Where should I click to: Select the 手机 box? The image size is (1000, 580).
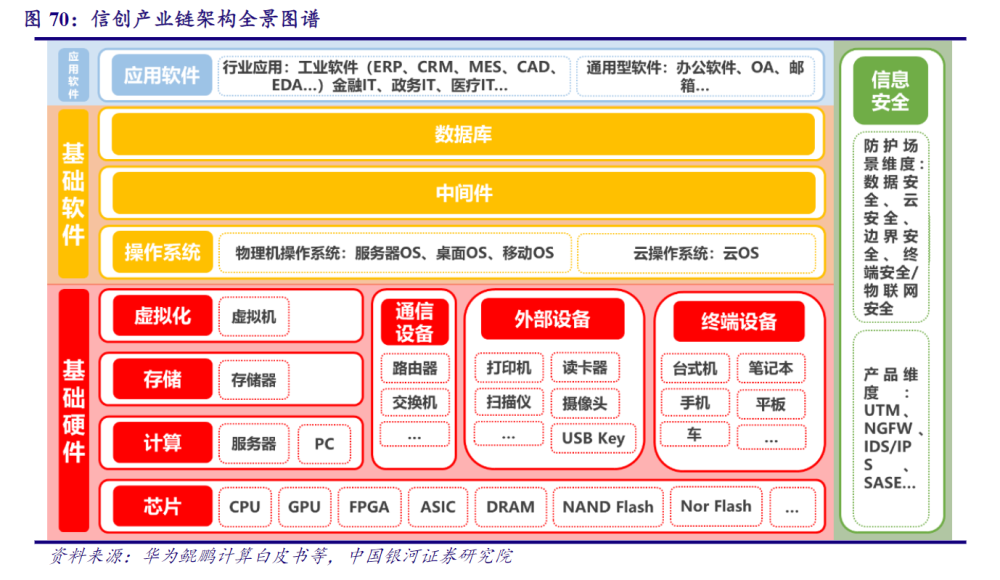point(695,403)
